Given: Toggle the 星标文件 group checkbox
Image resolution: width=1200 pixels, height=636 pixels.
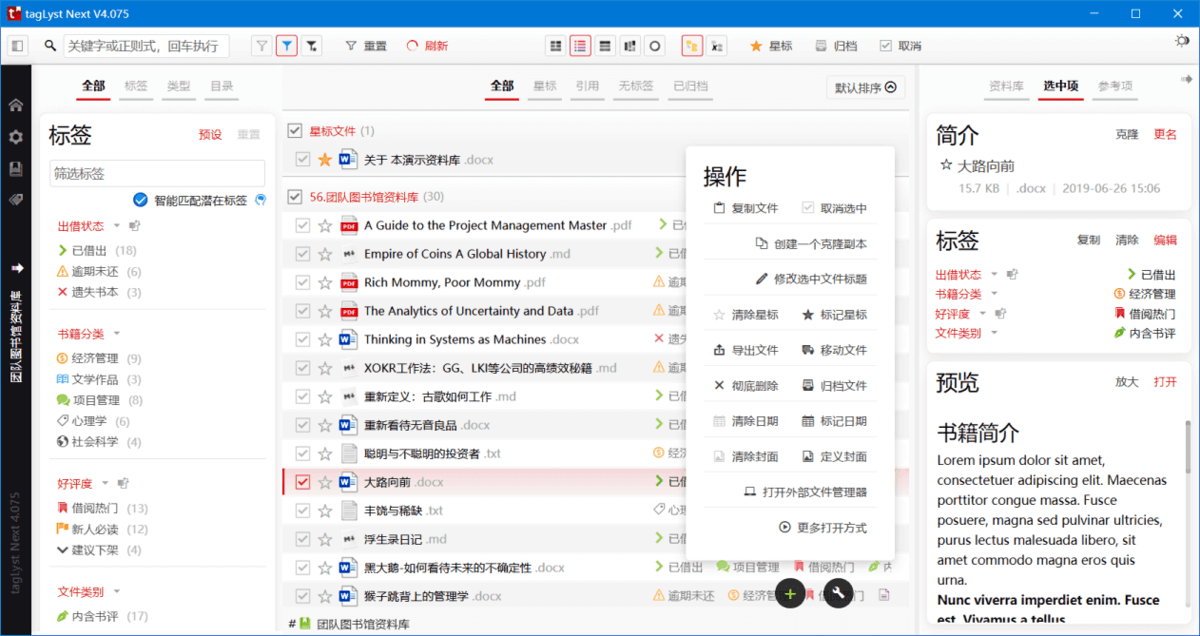Looking at the screenshot, I should [x=294, y=131].
